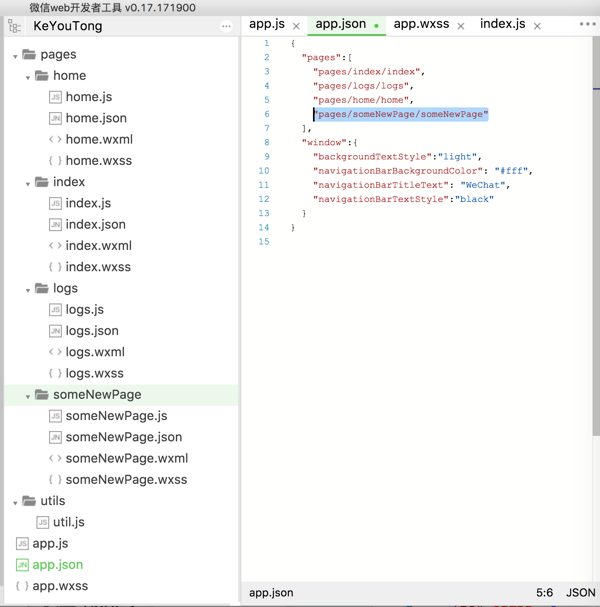This screenshot has height=607, width=600.
Task: Open app.wxss from the project root
Action: point(60,586)
